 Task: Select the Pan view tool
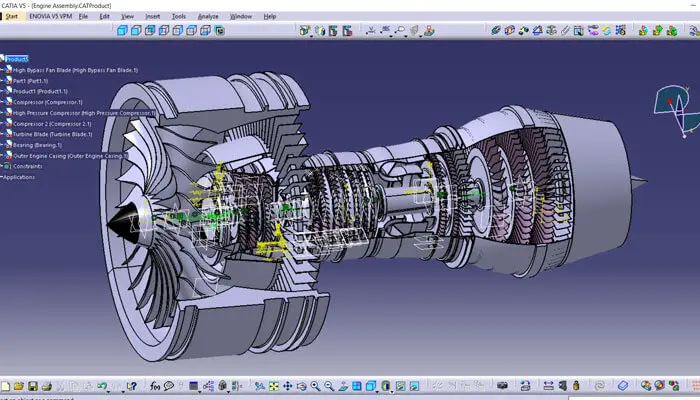[288, 386]
